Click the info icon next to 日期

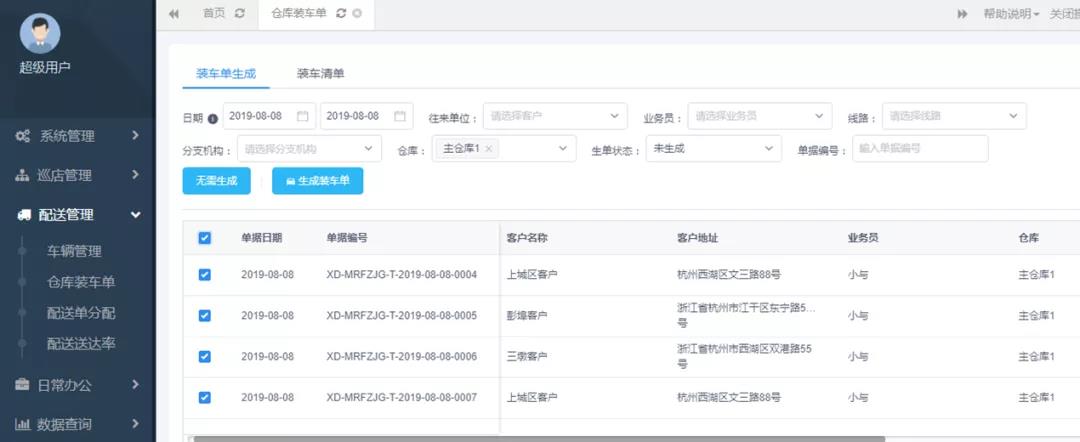coord(212,118)
